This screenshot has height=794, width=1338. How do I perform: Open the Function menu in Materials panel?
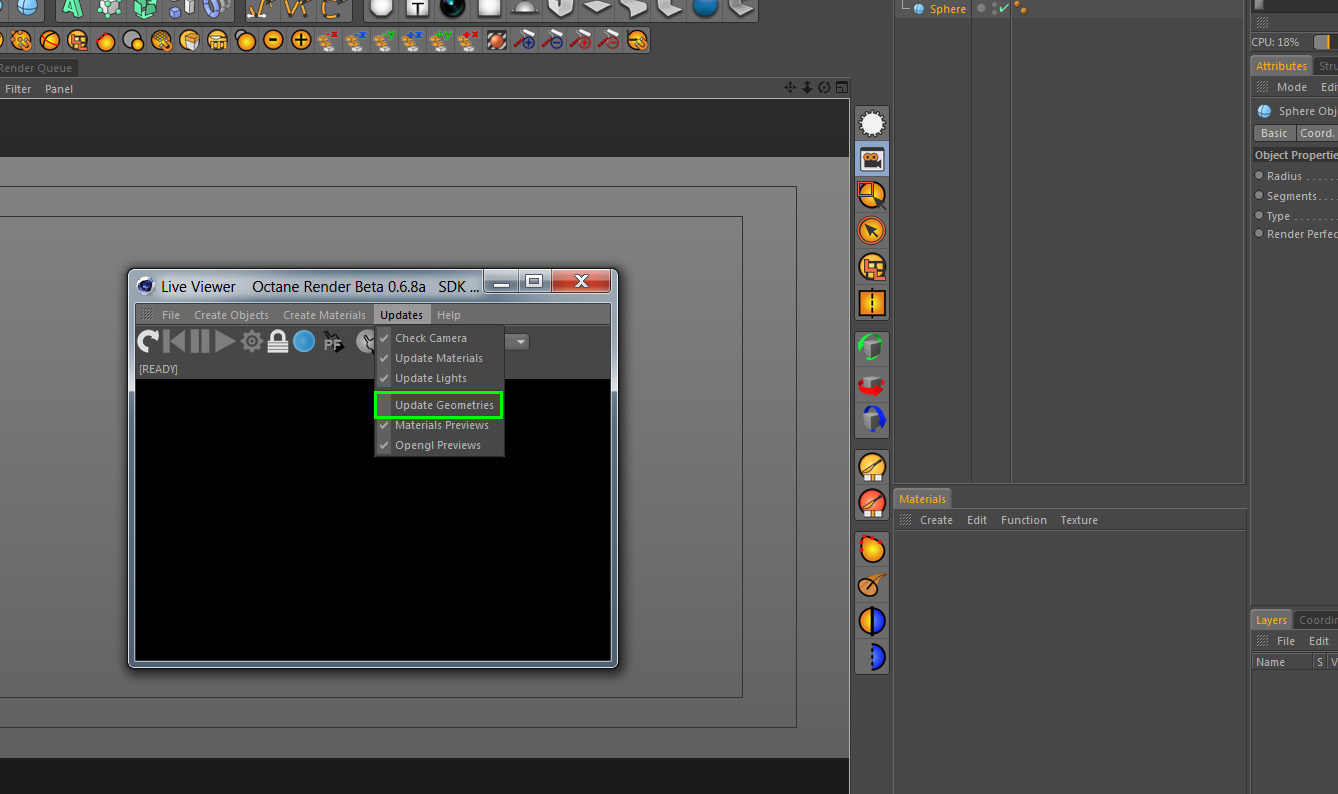tap(1024, 520)
